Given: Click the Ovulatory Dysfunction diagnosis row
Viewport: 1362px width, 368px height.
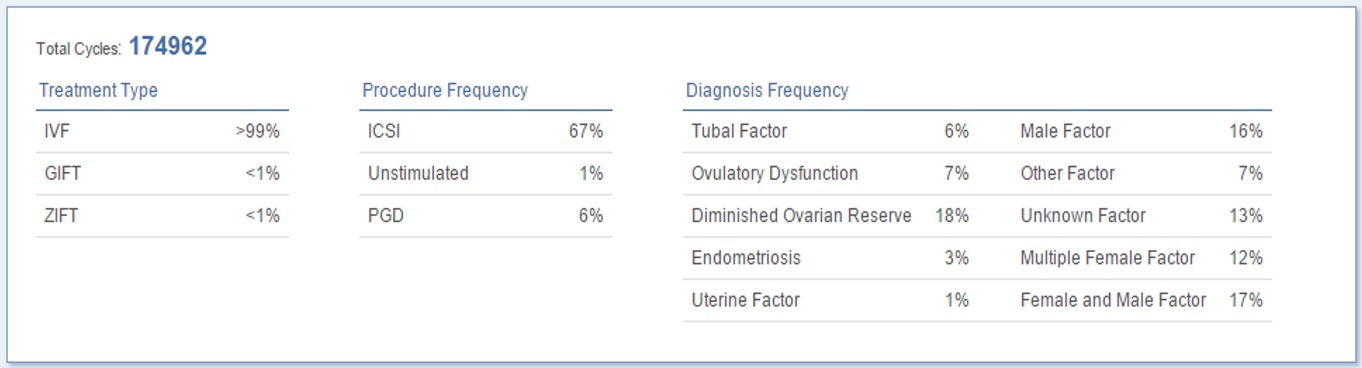Looking at the screenshot, I should pyautogui.click(x=830, y=173).
